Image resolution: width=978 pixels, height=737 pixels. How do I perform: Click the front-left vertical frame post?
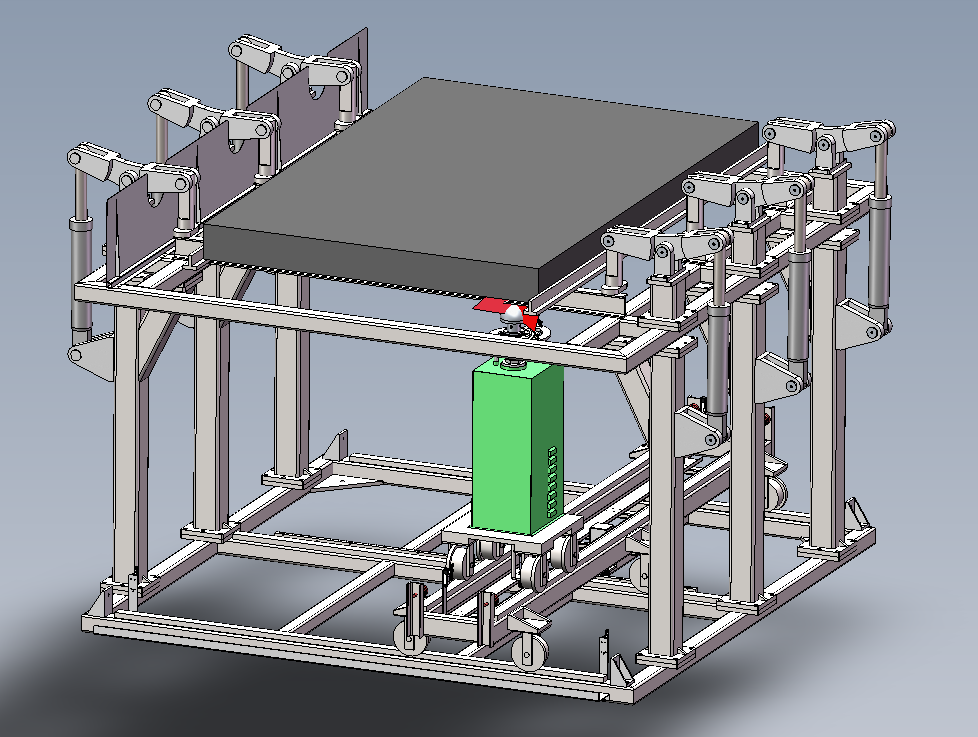tap(127, 450)
